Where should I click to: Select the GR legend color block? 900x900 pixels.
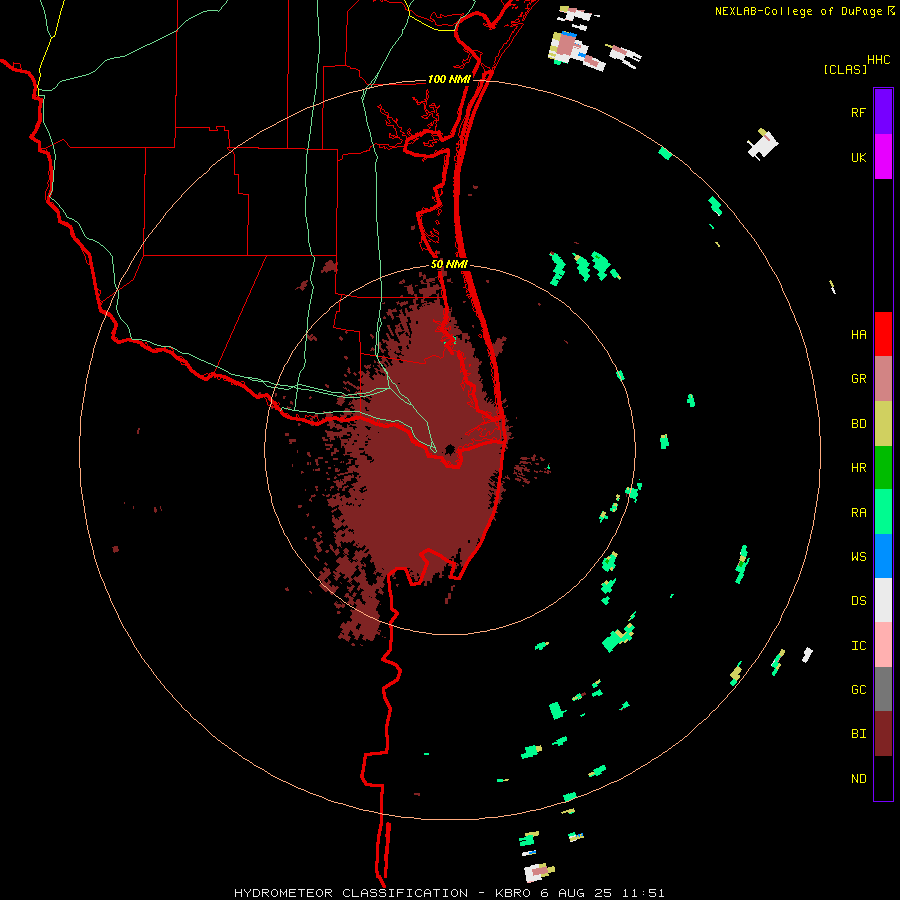883,379
